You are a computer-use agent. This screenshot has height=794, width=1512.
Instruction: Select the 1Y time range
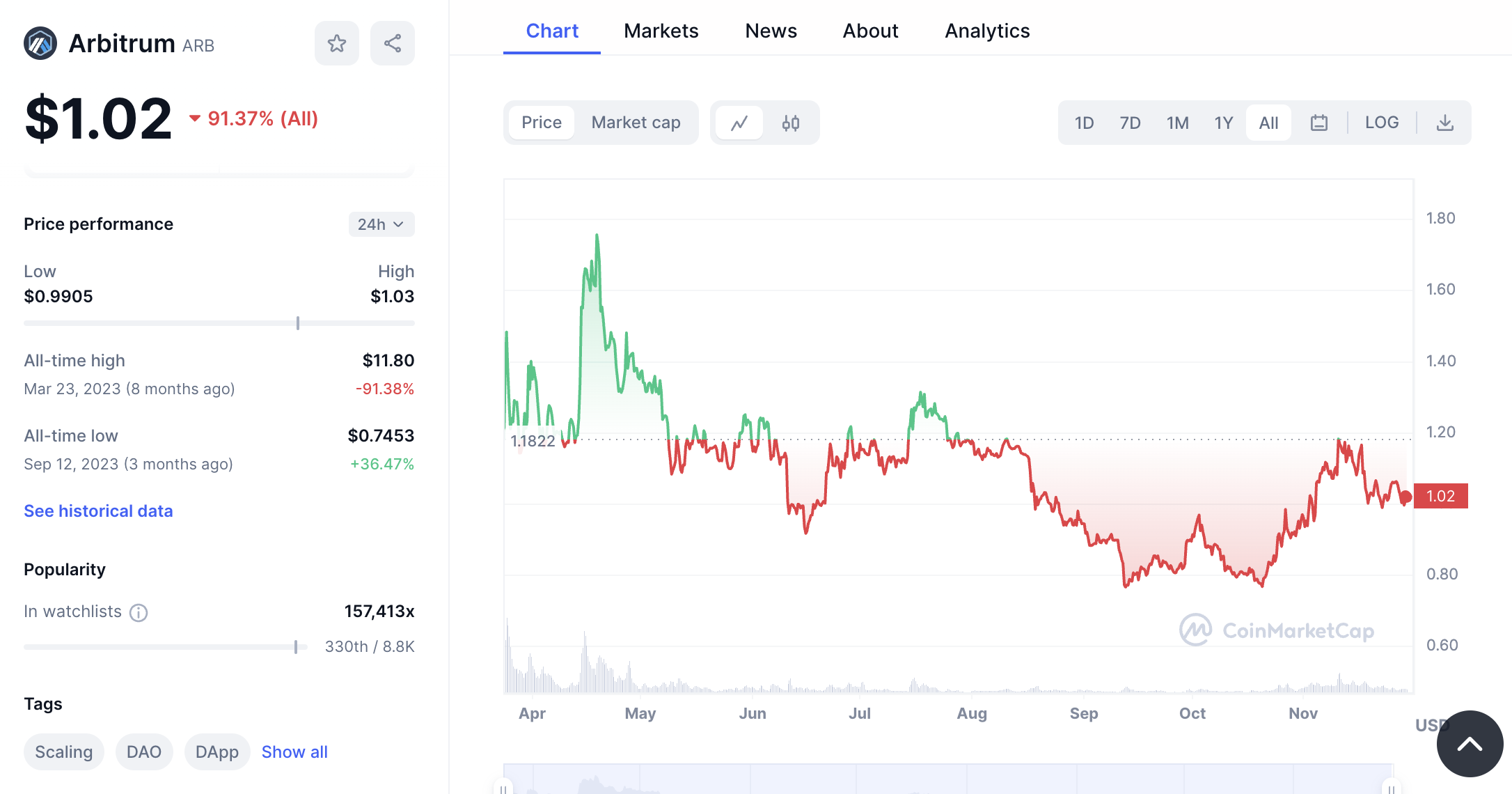(1223, 123)
